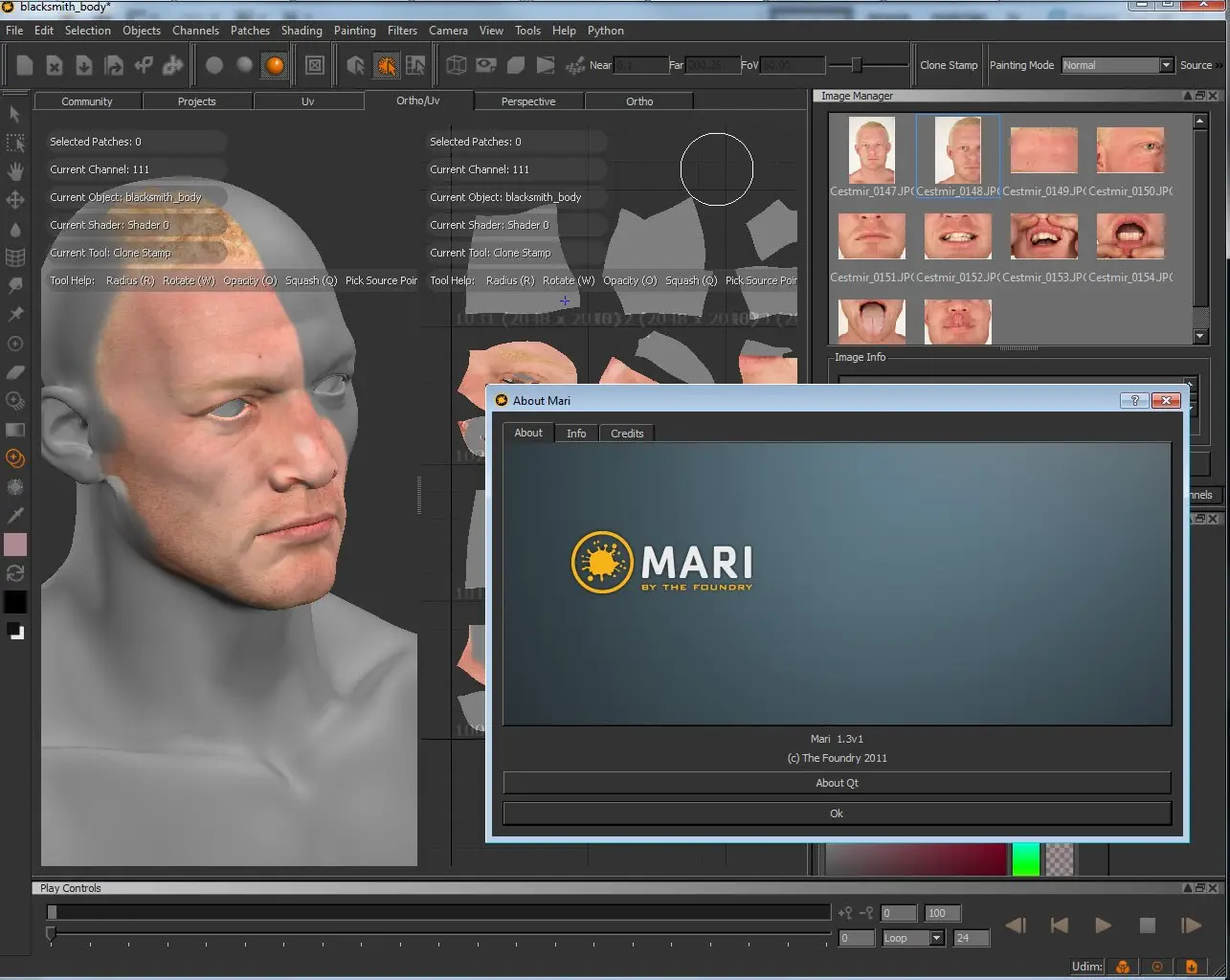Viewport: 1230px width, 980px height.
Task: Click the Near clipping input field
Action: coord(641,65)
